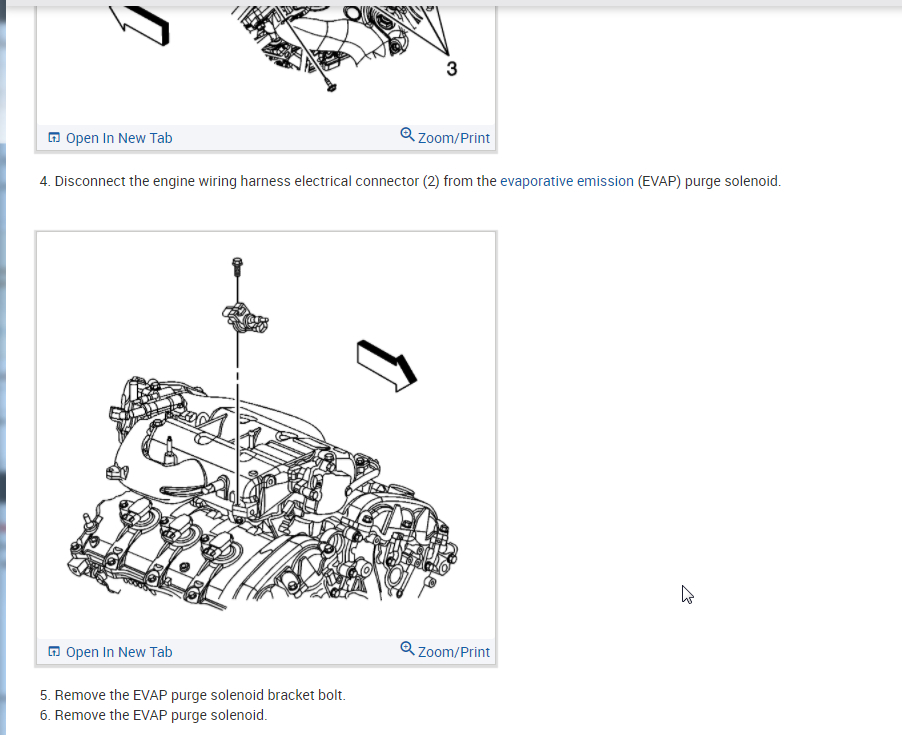Click the lower diagram's magnifier zoom icon
Image resolution: width=902 pixels, height=735 pixels.
tap(407, 649)
